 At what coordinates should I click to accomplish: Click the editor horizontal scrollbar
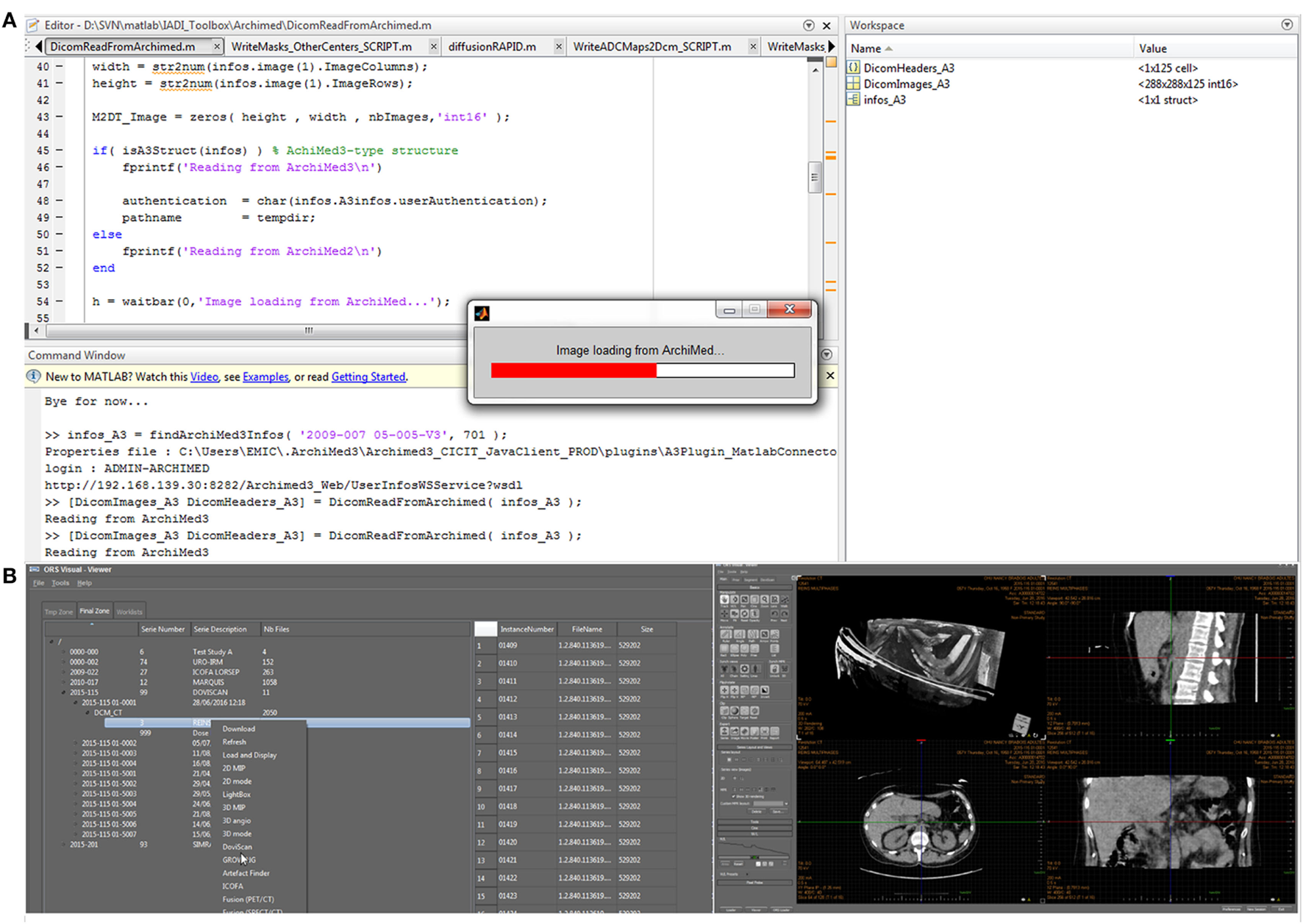309,331
